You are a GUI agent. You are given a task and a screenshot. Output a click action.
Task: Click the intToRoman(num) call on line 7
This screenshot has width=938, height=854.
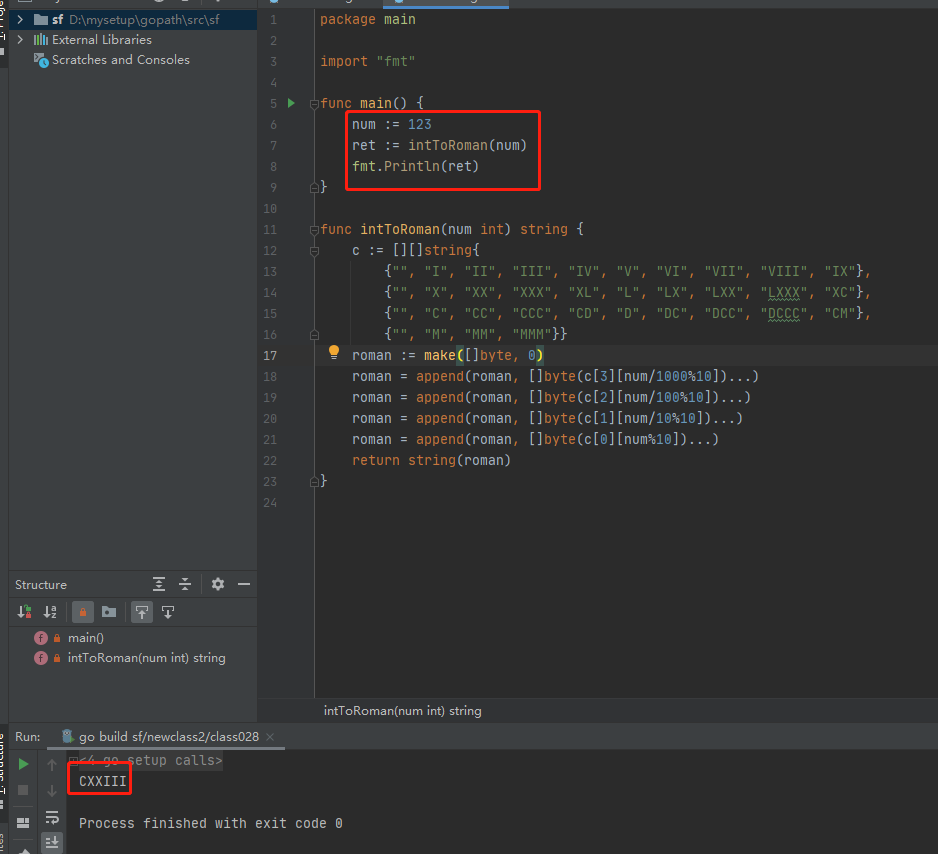[x=467, y=145]
